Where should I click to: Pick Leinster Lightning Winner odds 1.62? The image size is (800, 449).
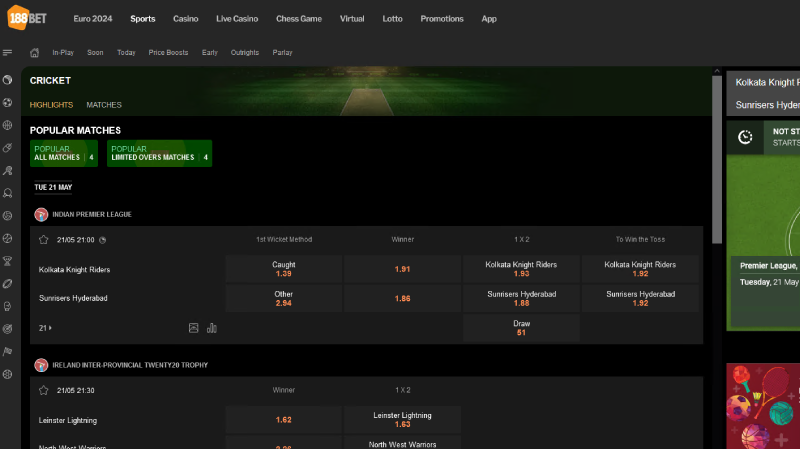click(284, 420)
